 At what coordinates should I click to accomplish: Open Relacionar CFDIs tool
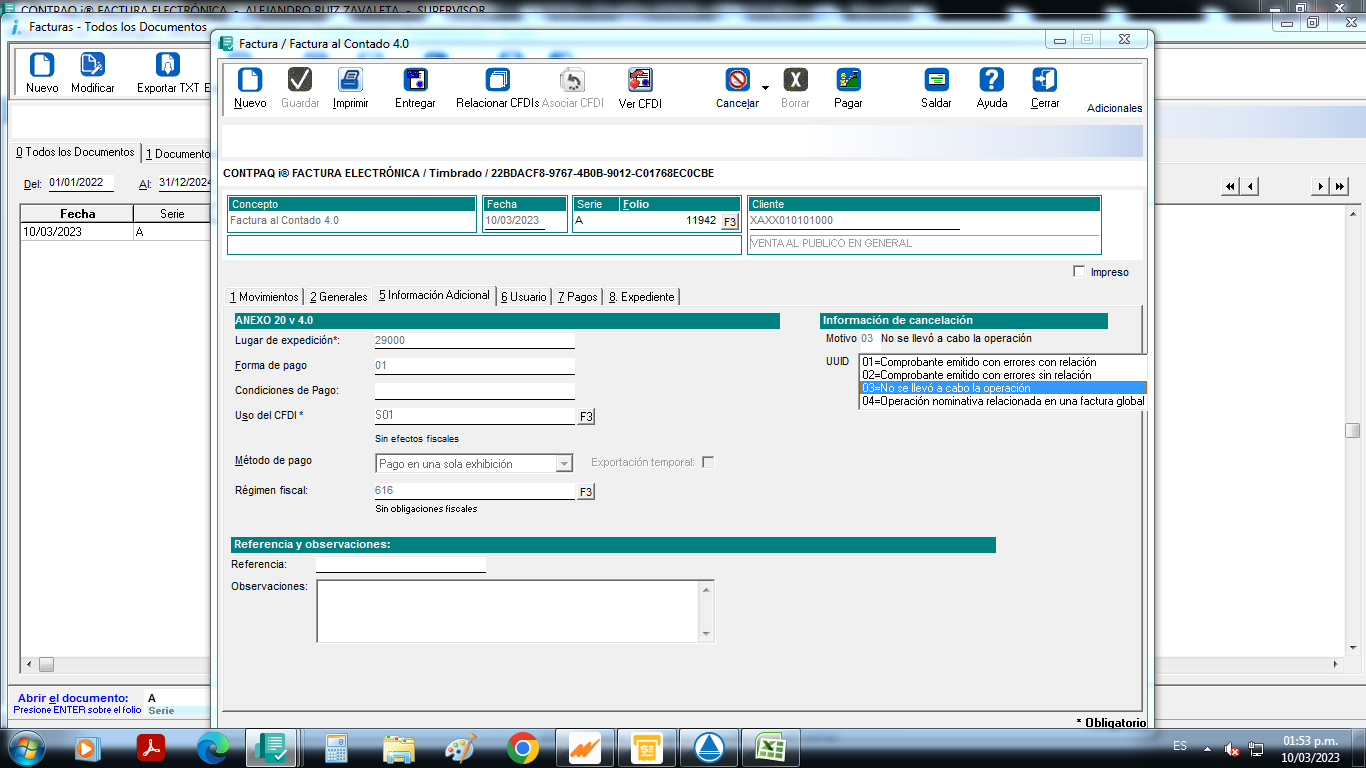[497, 80]
